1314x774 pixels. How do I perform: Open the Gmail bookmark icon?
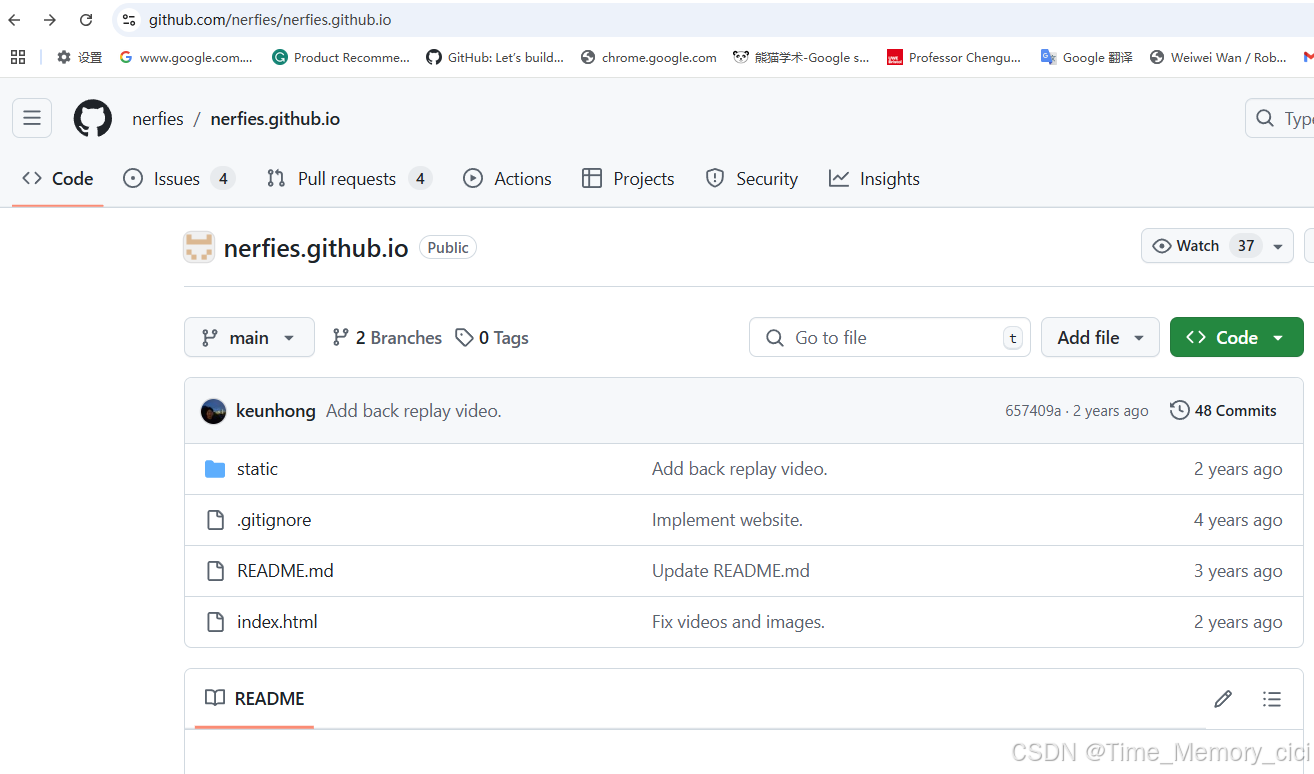[x=1308, y=57]
